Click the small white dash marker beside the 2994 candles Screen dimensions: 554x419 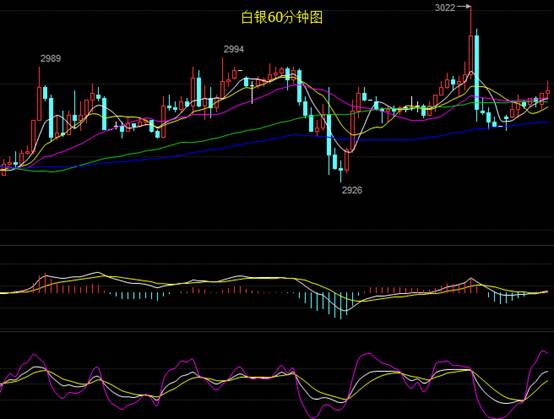coord(240,71)
